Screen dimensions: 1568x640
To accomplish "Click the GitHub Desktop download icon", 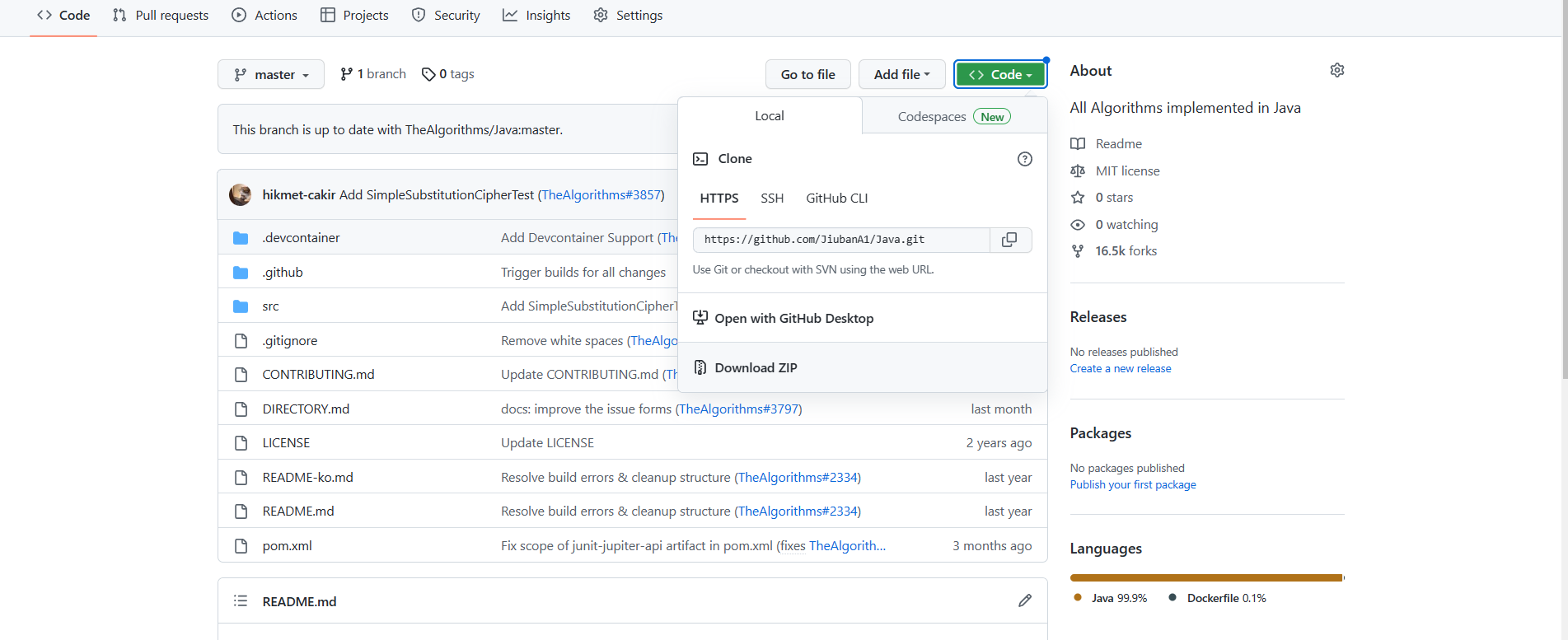I will [x=700, y=318].
